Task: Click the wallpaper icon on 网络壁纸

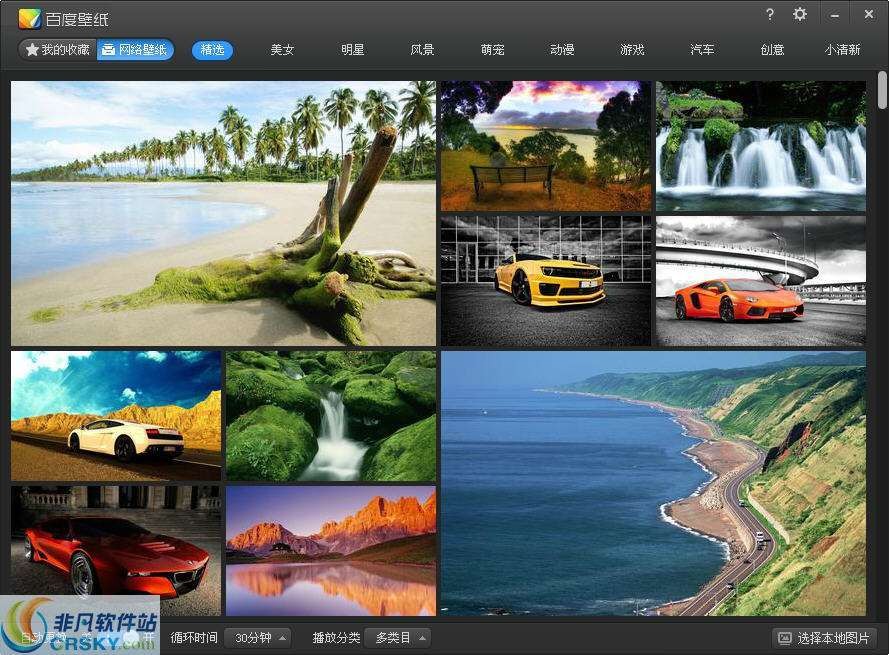Action: (x=106, y=47)
